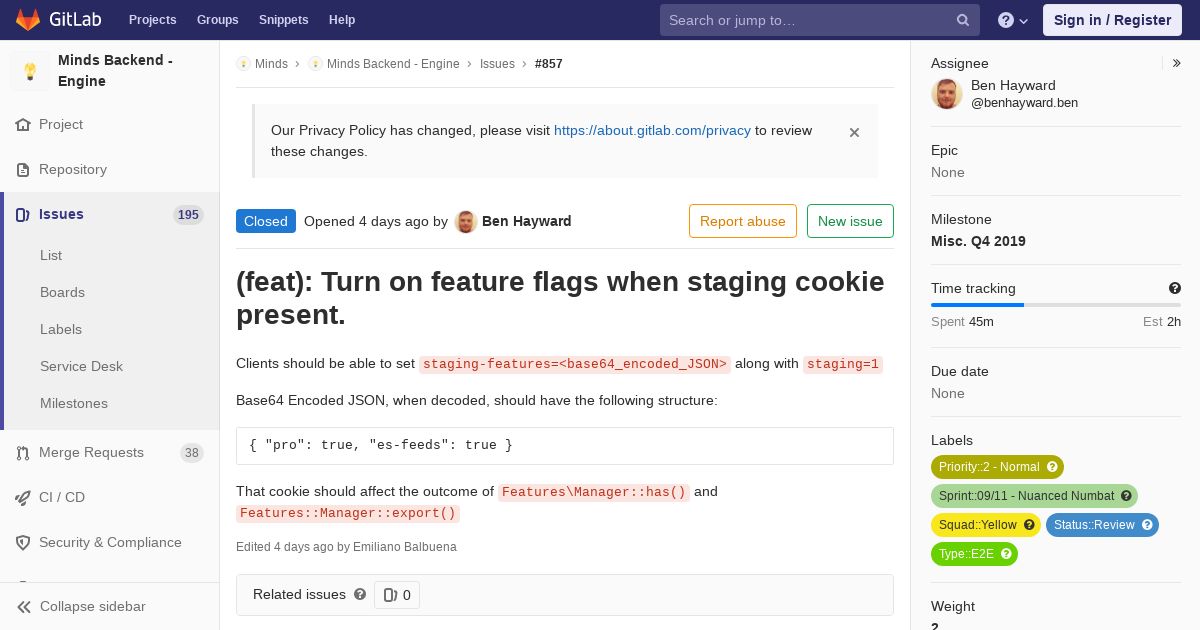Click Ben Hayward's avatar next to Opened by
1200x630 pixels.
click(465, 222)
